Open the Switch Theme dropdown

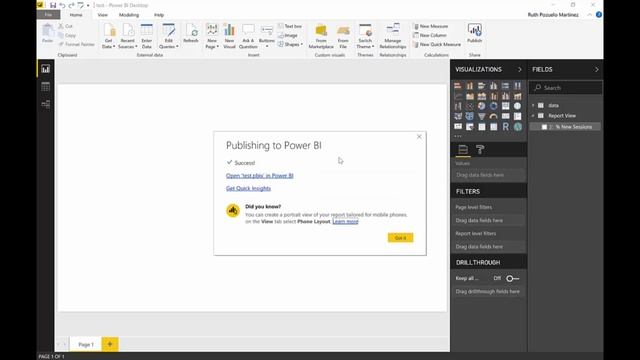[x=365, y=36]
